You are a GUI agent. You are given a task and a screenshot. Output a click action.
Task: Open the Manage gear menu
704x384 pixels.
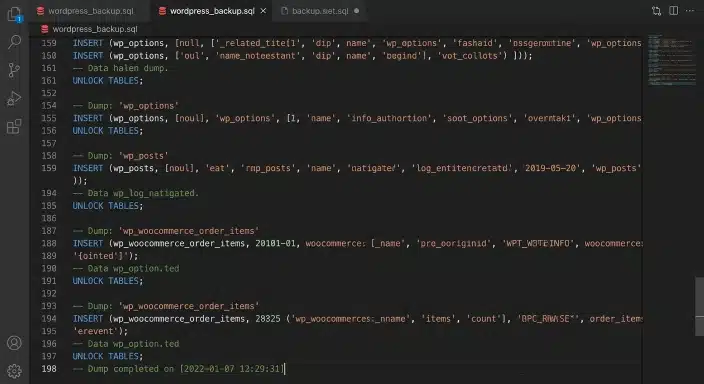(14, 371)
